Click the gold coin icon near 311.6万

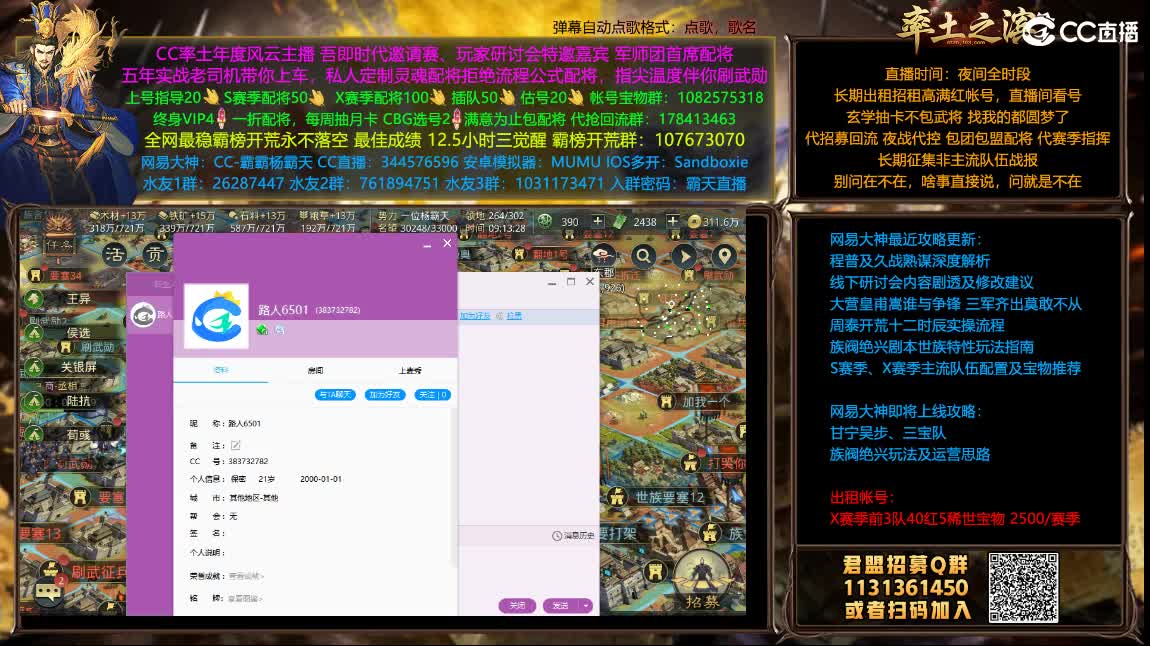(694, 221)
